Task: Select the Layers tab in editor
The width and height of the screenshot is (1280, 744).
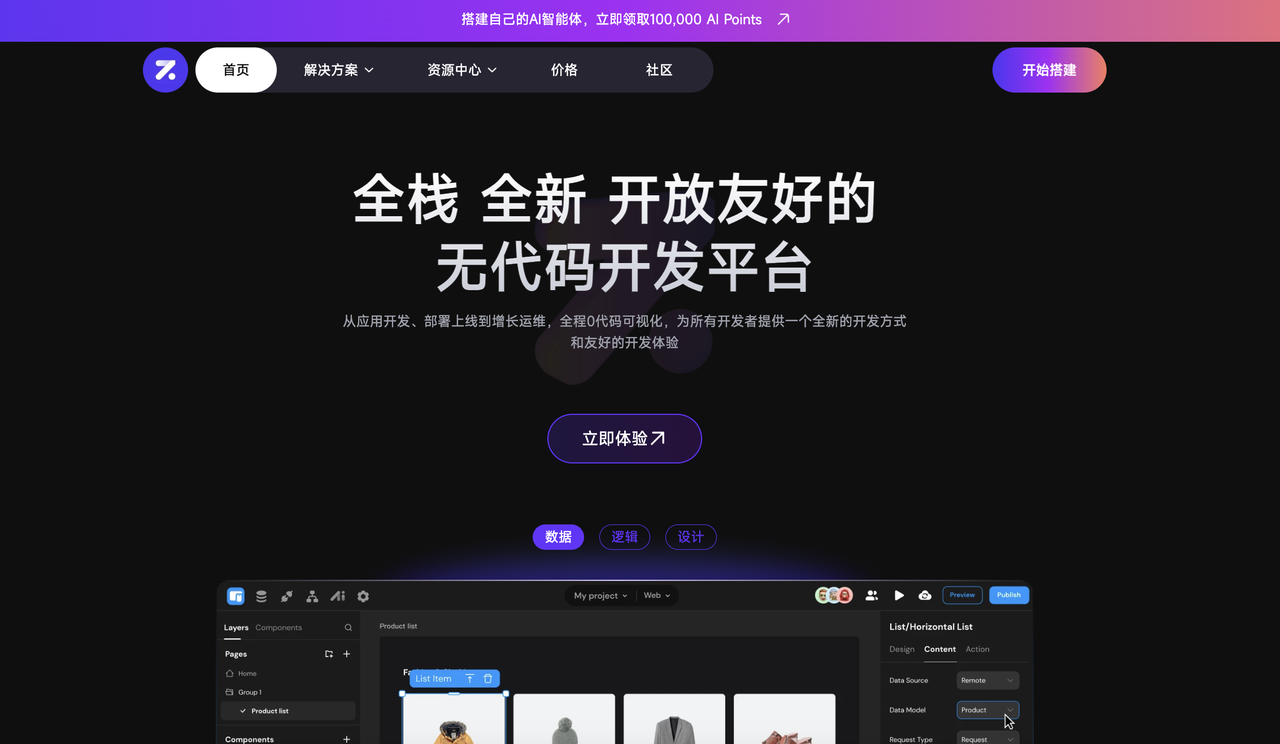Action: [236, 628]
